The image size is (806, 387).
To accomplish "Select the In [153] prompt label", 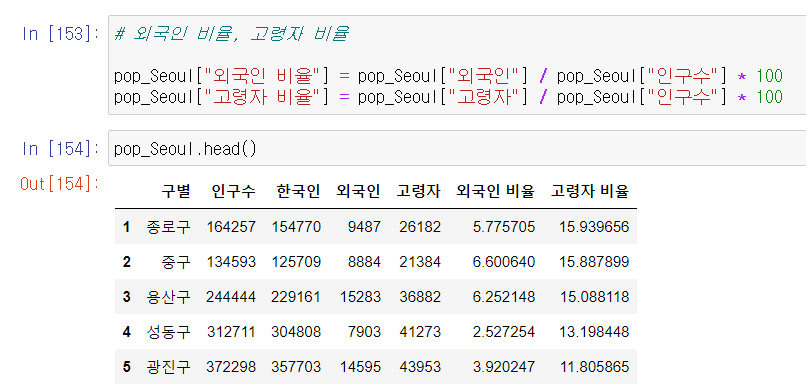I will pos(60,34).
